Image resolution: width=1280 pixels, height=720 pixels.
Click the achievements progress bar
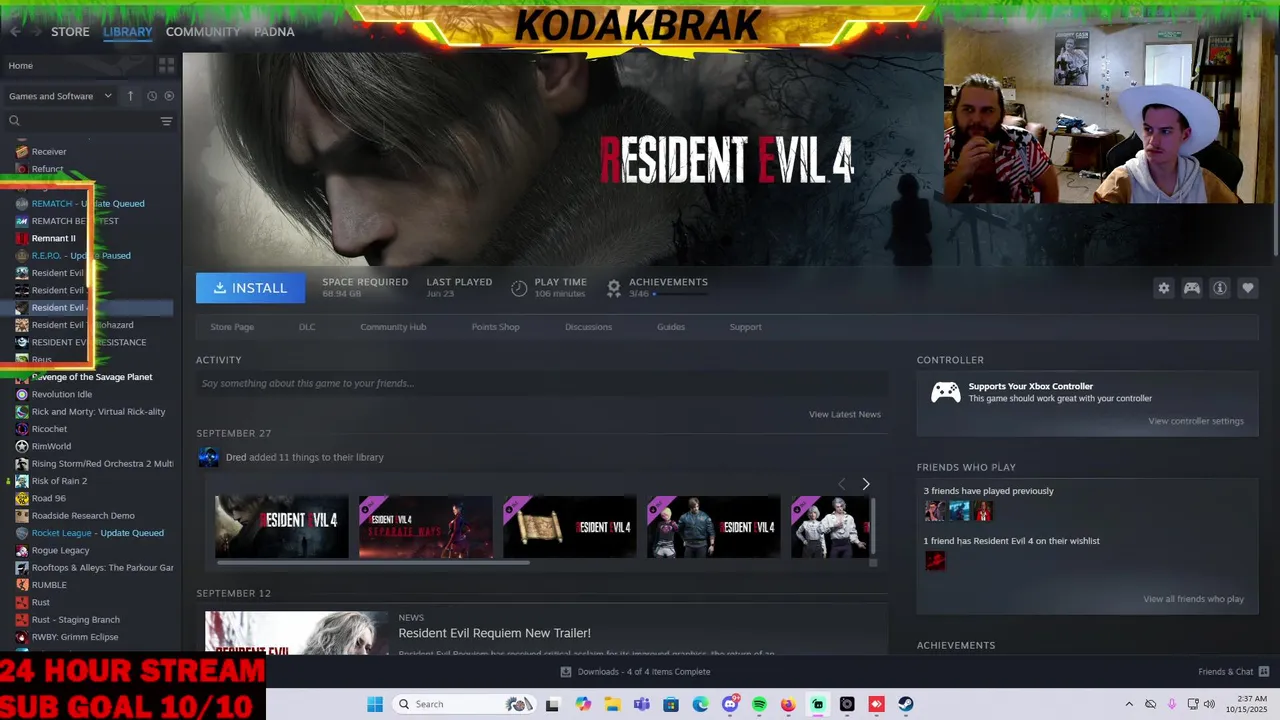680,294
